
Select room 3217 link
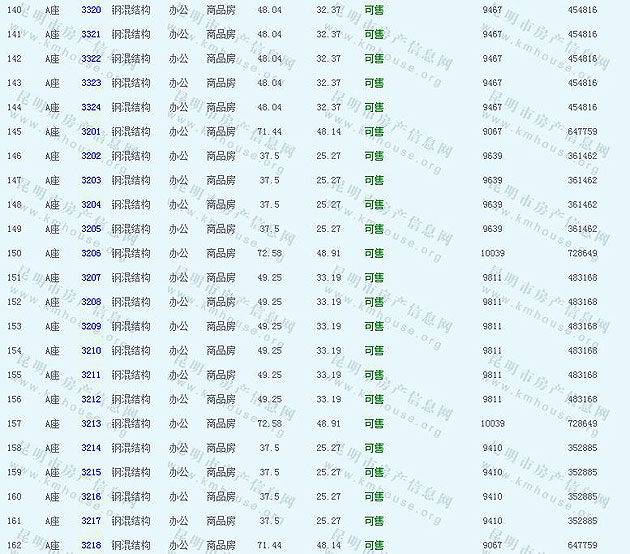click(91, 520)
